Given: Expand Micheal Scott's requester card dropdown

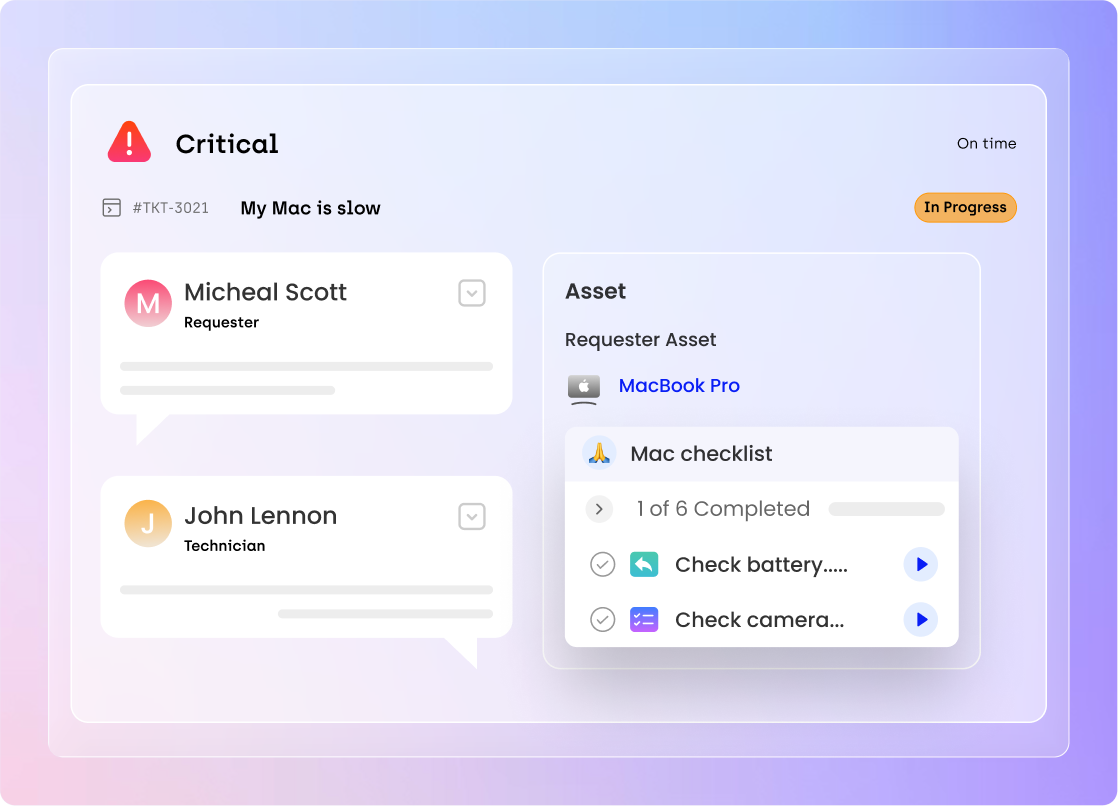Looking at the screenshot, I should [x=472, y=293].
